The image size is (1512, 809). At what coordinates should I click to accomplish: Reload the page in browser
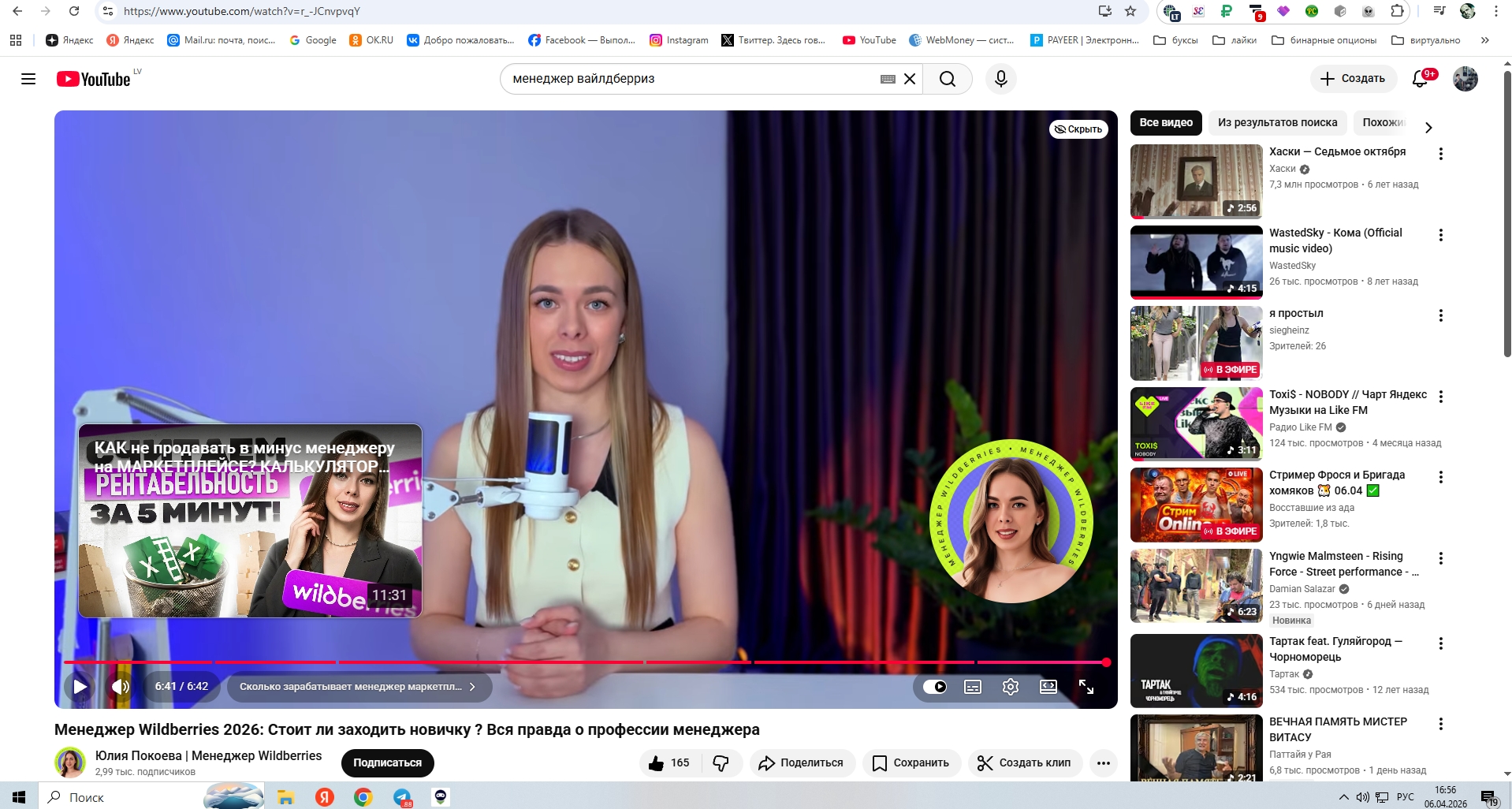pos(74,11)
